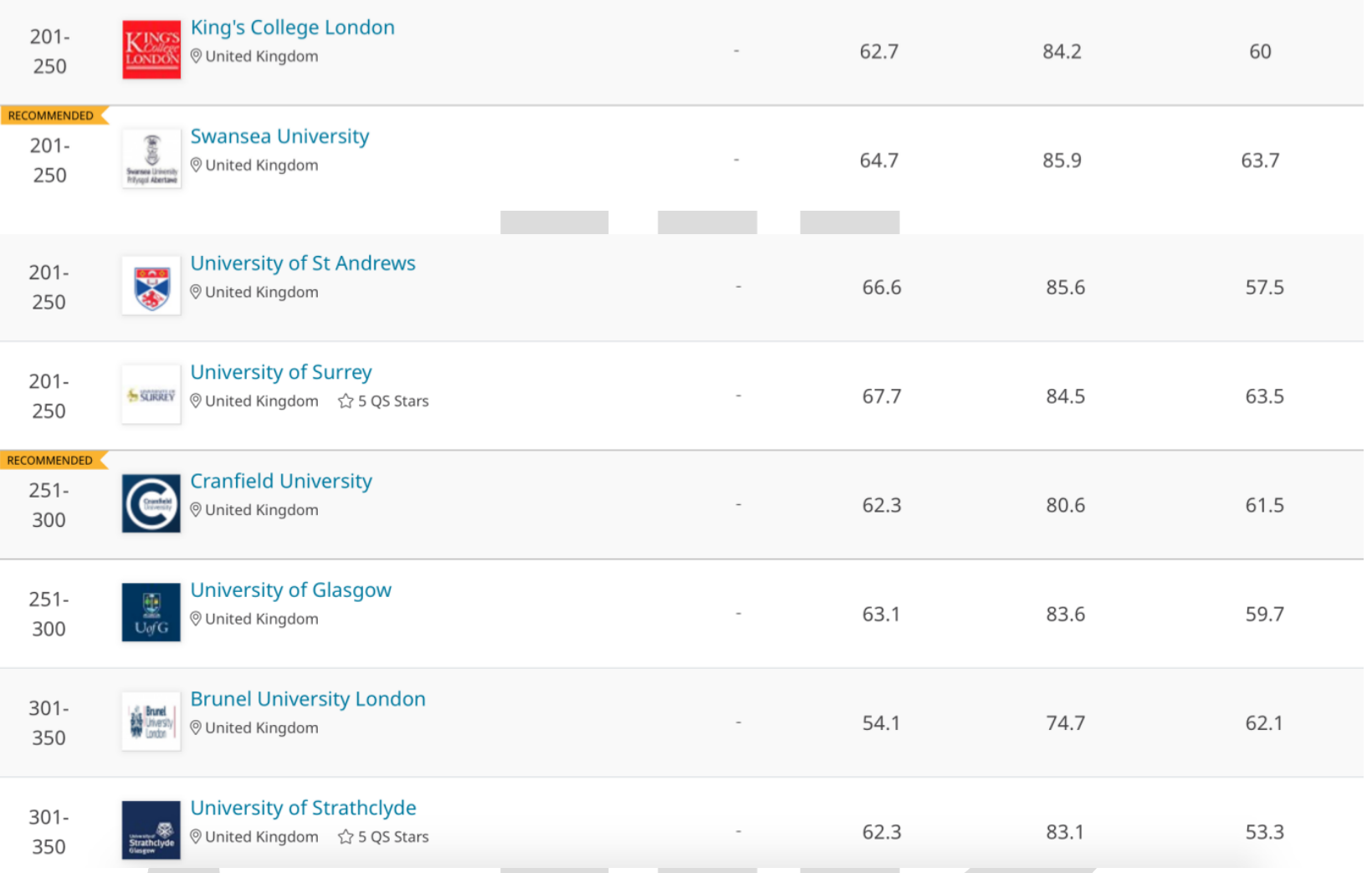
Task: Open the University of Glasgow link
Action: (290, 590)
